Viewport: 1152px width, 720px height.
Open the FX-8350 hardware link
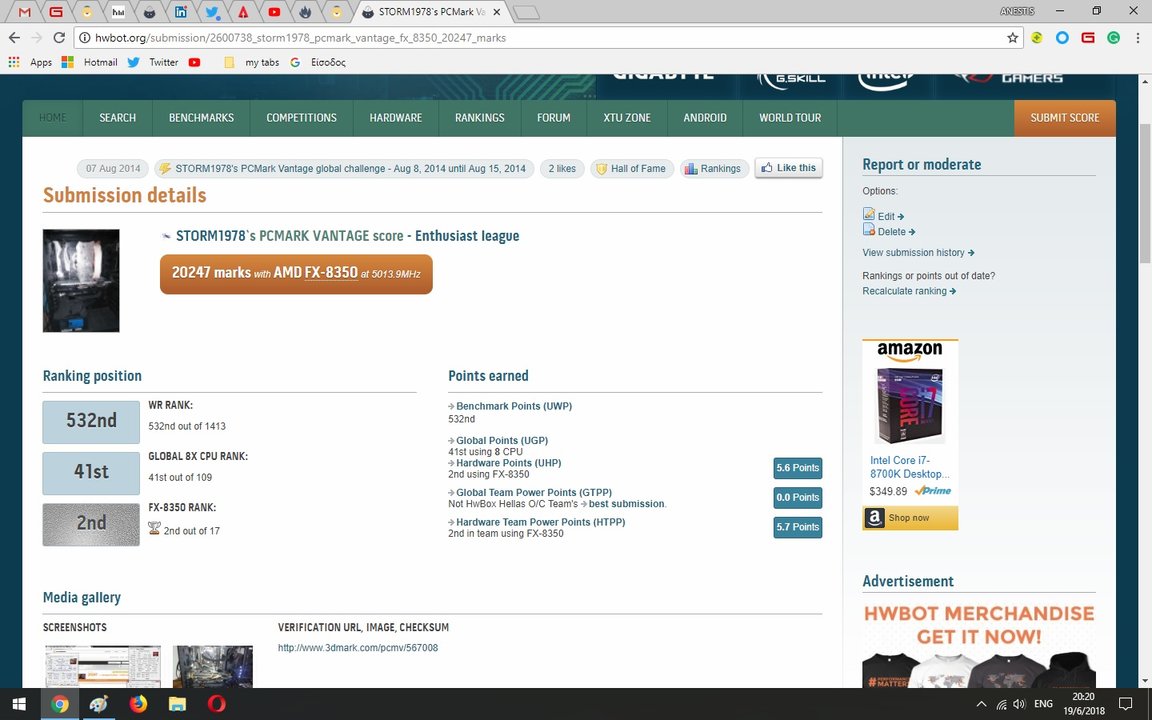(331, 272)
